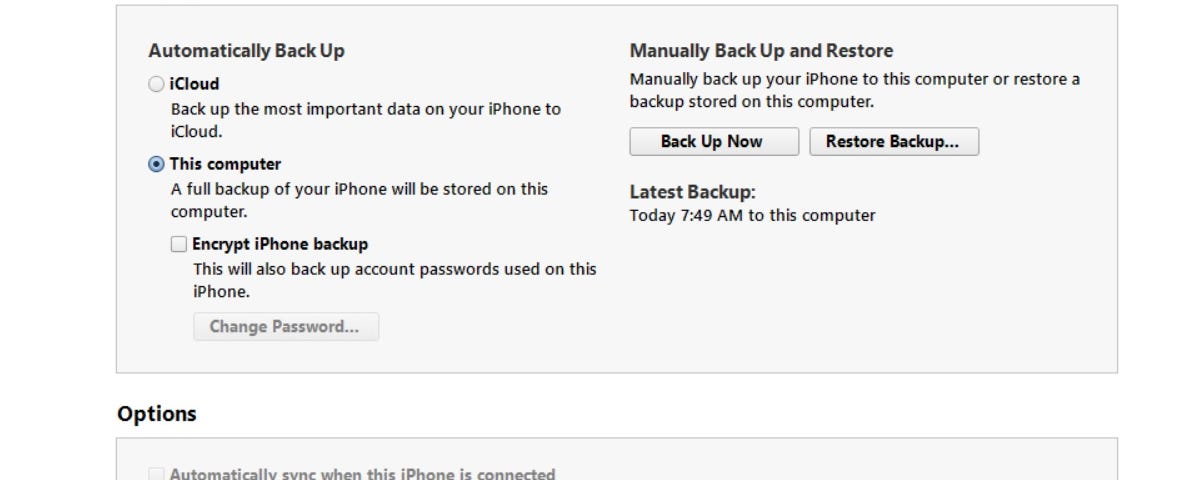This screenshot has height=480, width=1197.
Task: Click the This computer option label
Action: 225,164
